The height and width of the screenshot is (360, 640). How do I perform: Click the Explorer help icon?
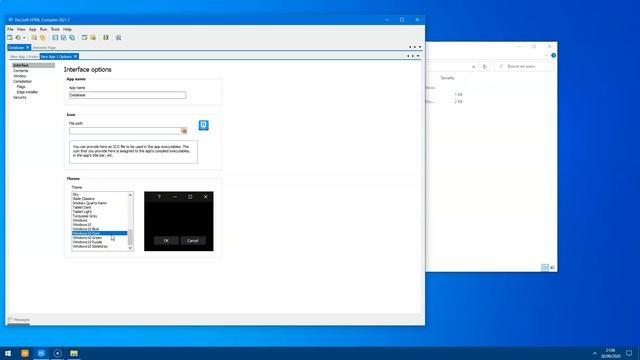[553, 56]
